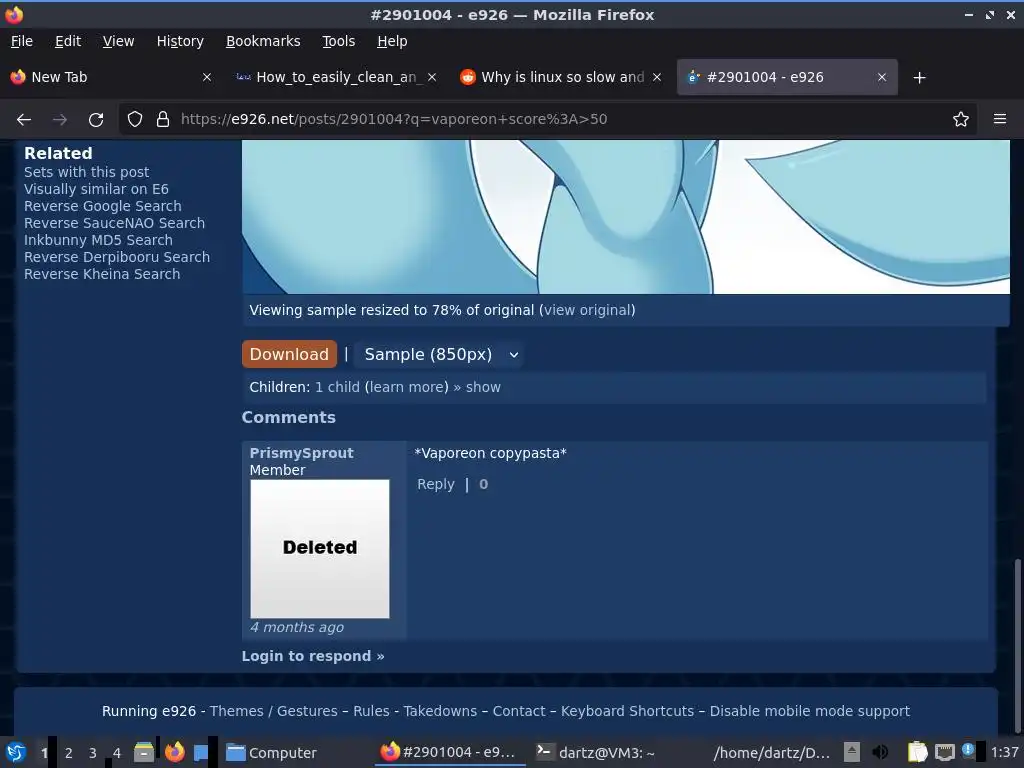Reload the current page
Screen dimensions: 1024x768
[96, 120]
